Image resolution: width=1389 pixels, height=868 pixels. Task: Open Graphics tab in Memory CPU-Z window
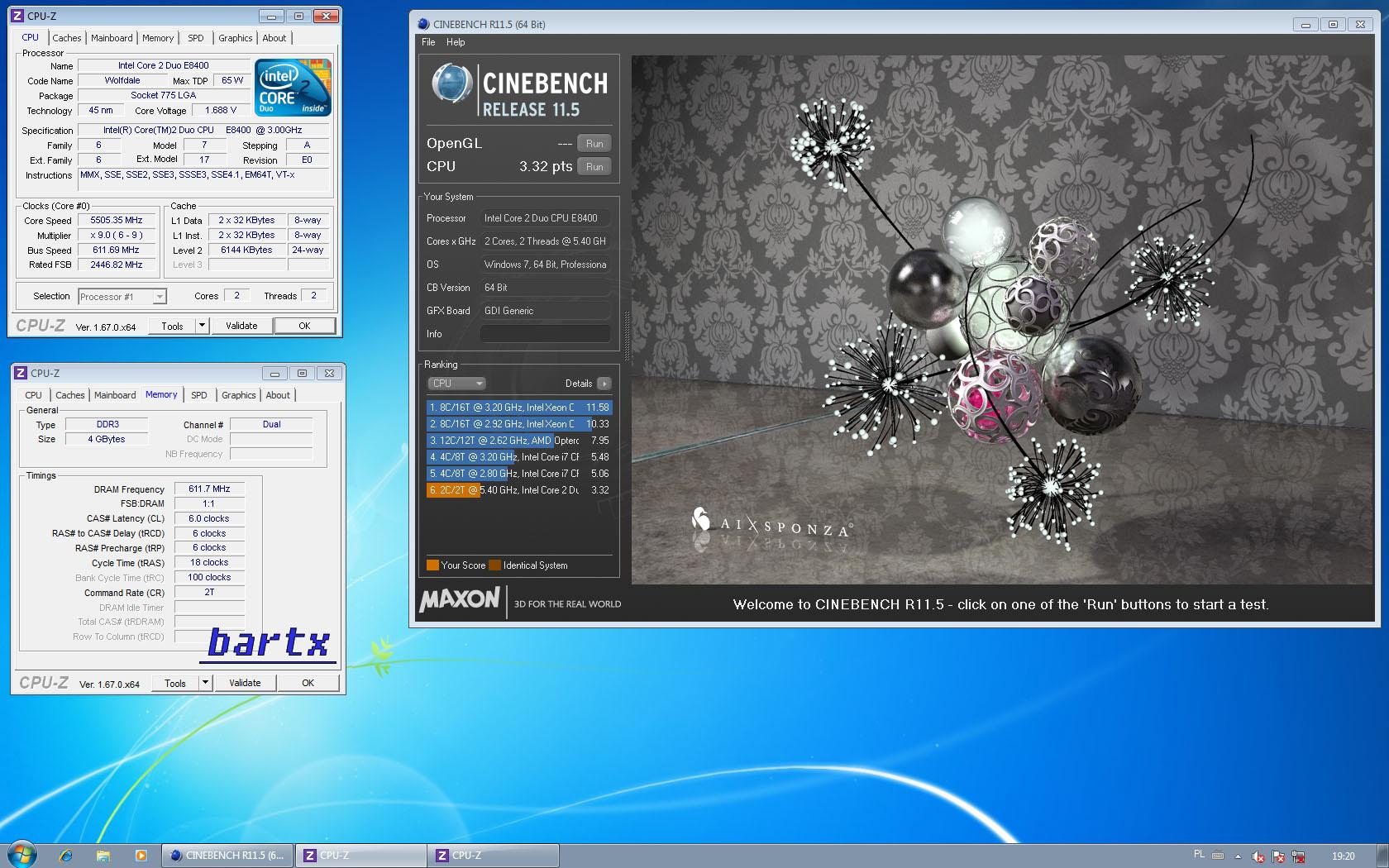[239, 395]
